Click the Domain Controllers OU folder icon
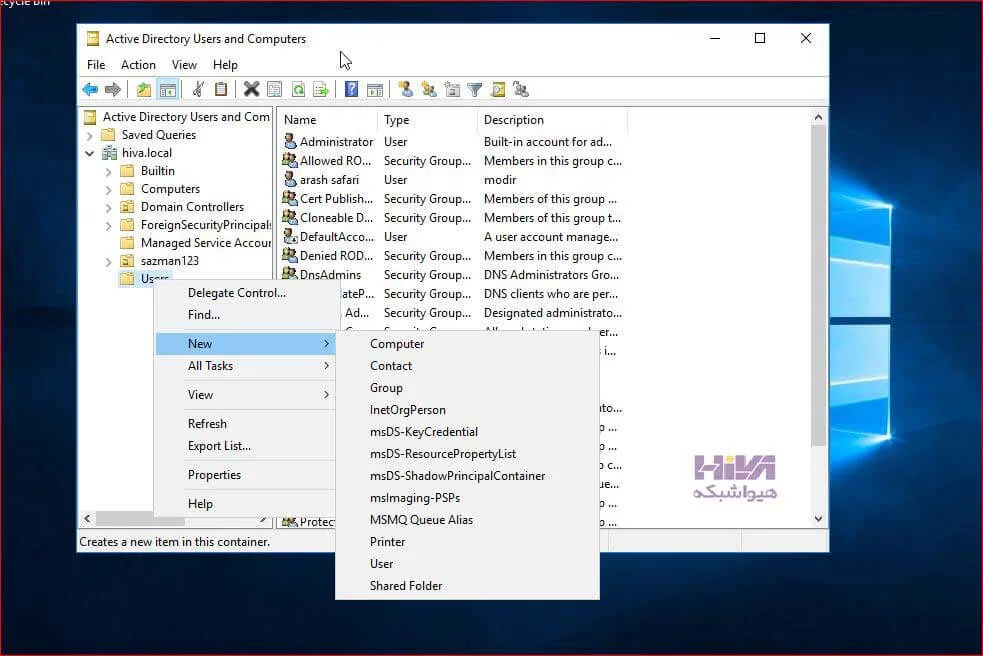 [127, 206]
